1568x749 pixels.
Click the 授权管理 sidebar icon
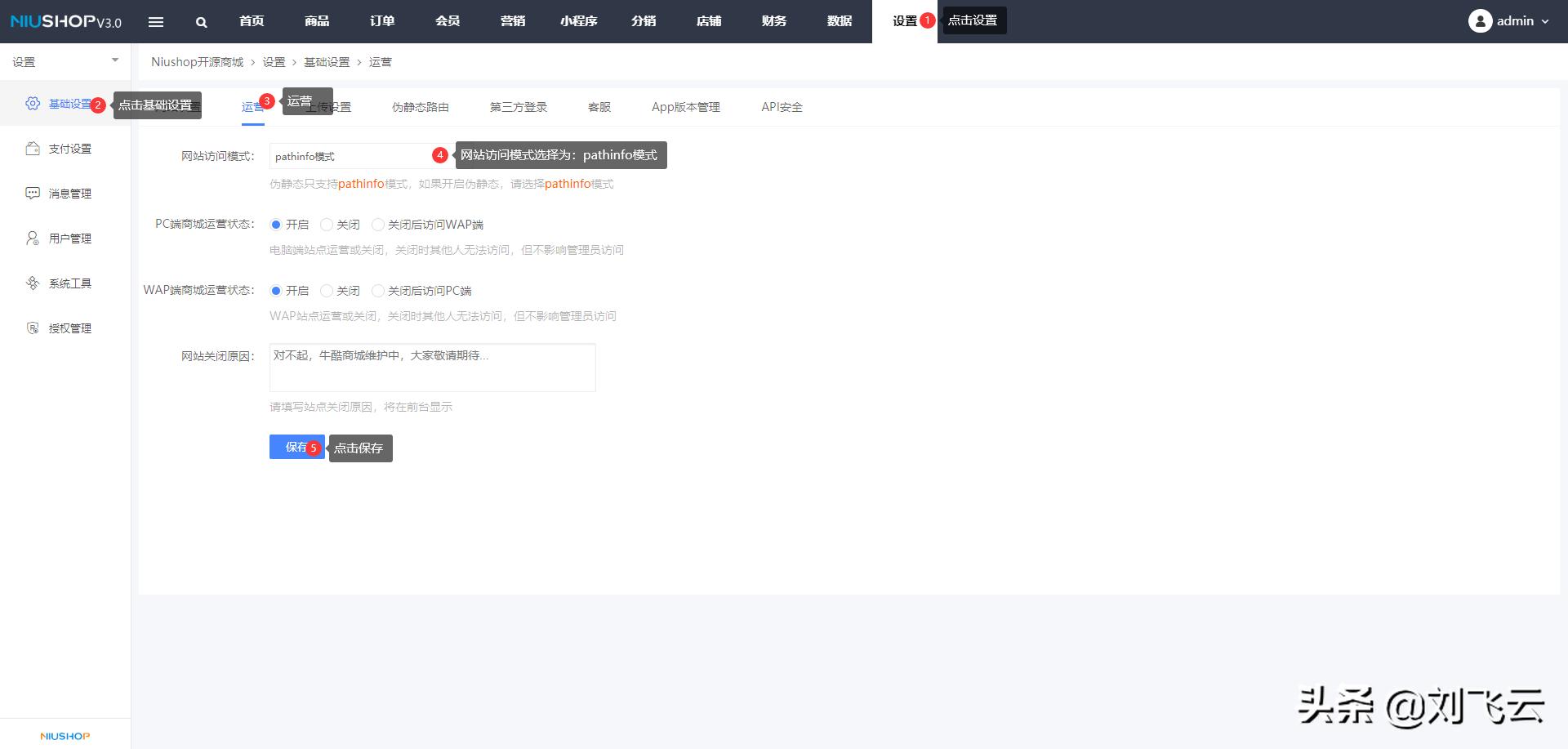click(32, 328)
